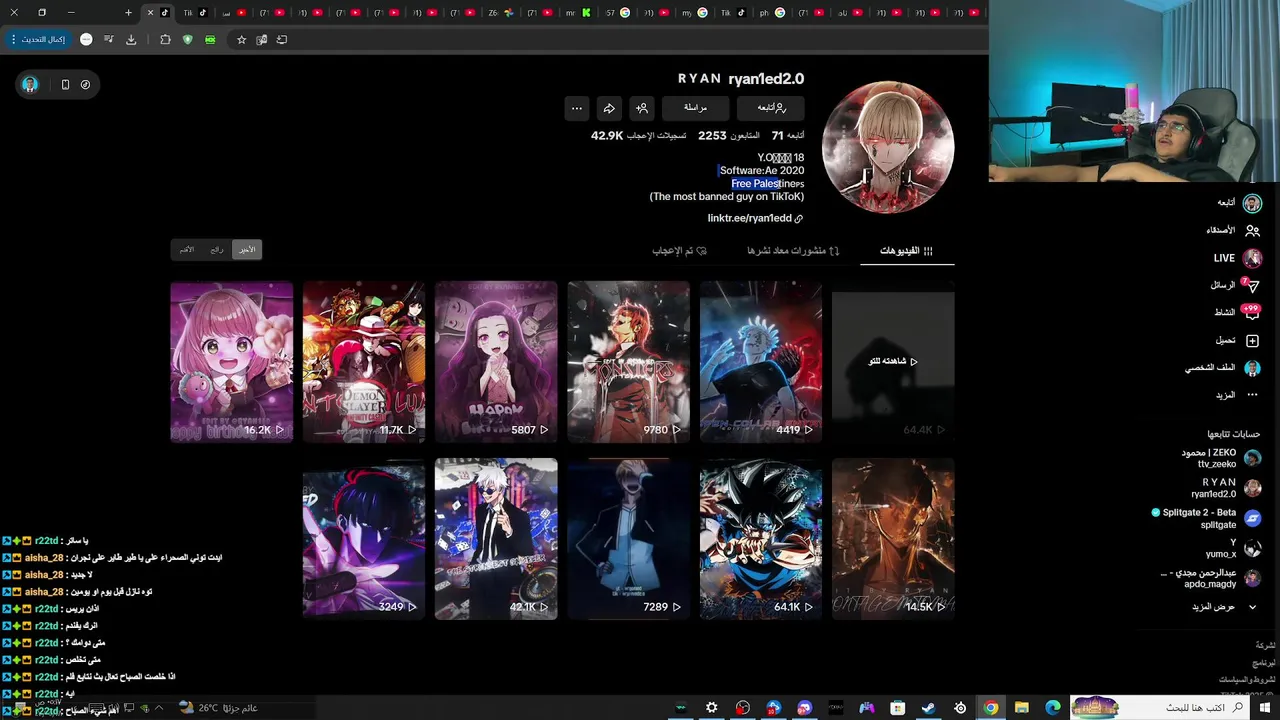Viewport: 1280px width, 720px height.
Task: Switch to the Videos (الفيديوهات) tab
Action: pyautogui.click(x=907, y=251)
